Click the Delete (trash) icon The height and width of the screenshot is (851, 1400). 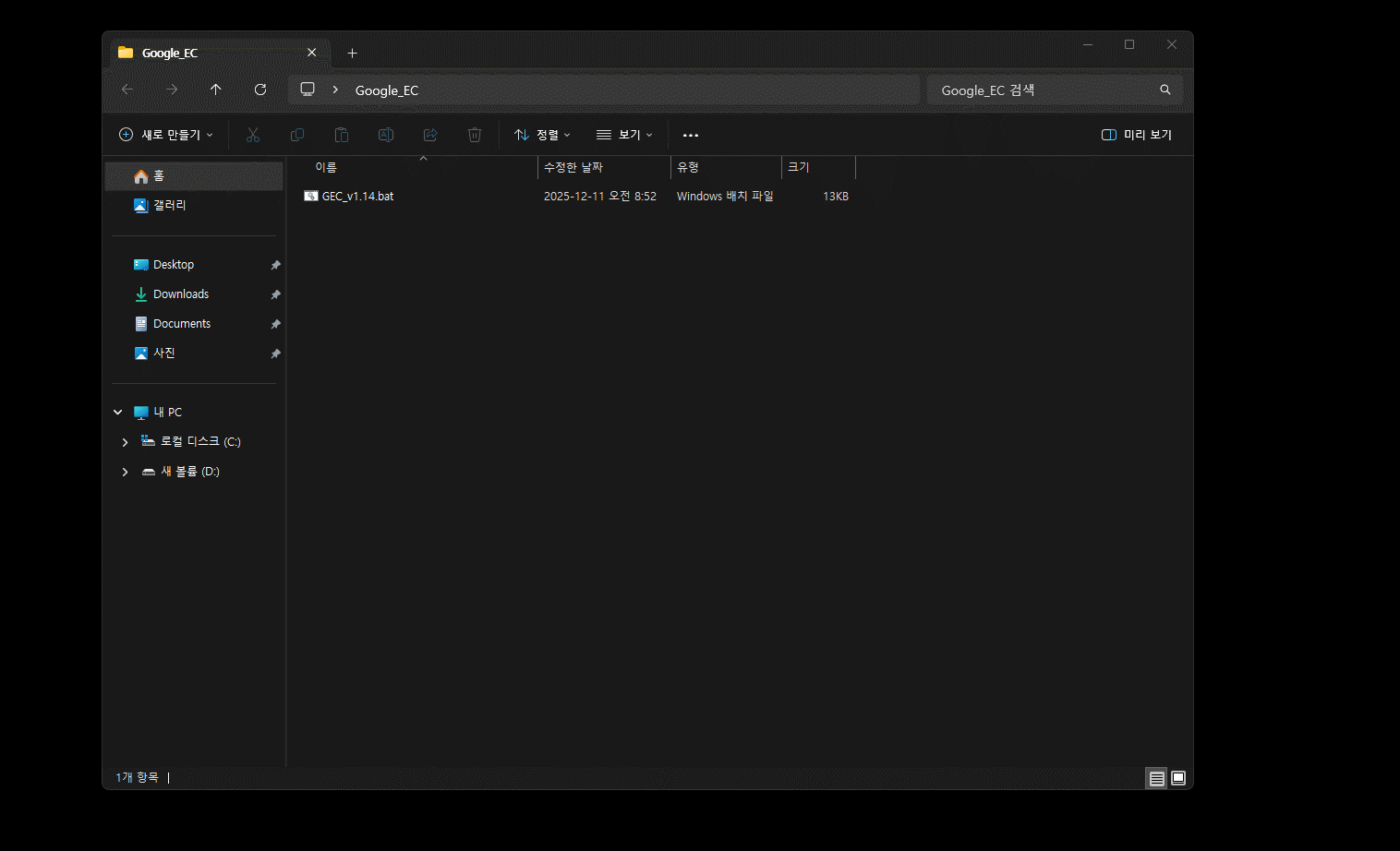(474, 135)
